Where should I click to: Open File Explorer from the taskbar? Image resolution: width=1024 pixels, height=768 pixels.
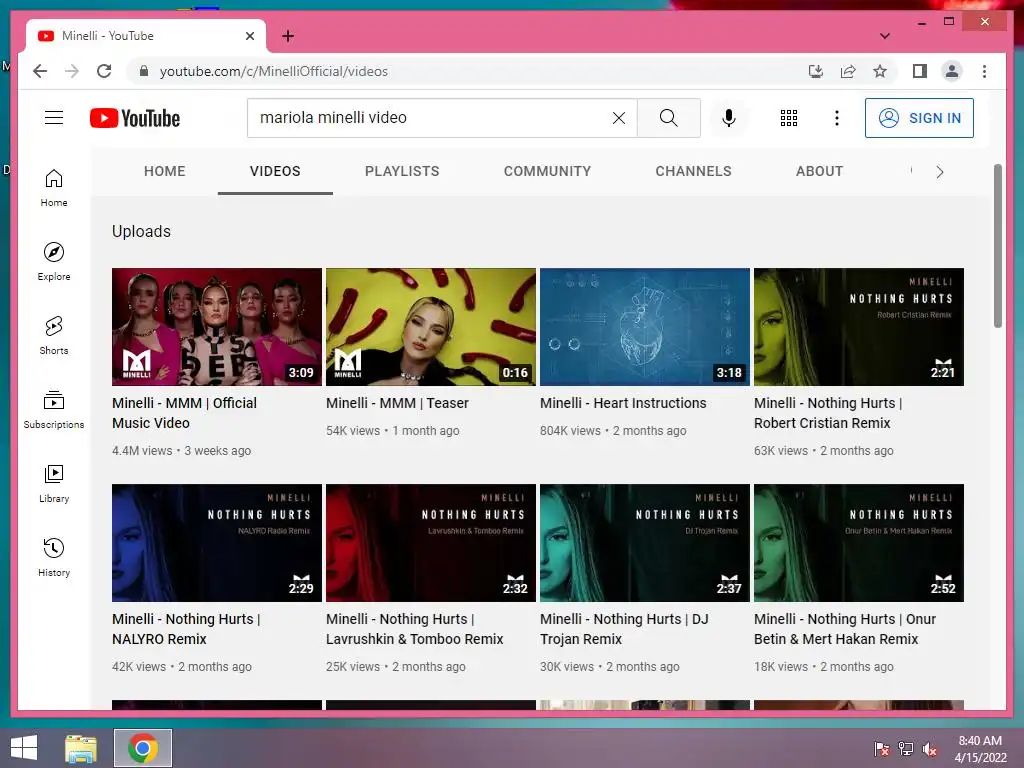tap(81, 748)
